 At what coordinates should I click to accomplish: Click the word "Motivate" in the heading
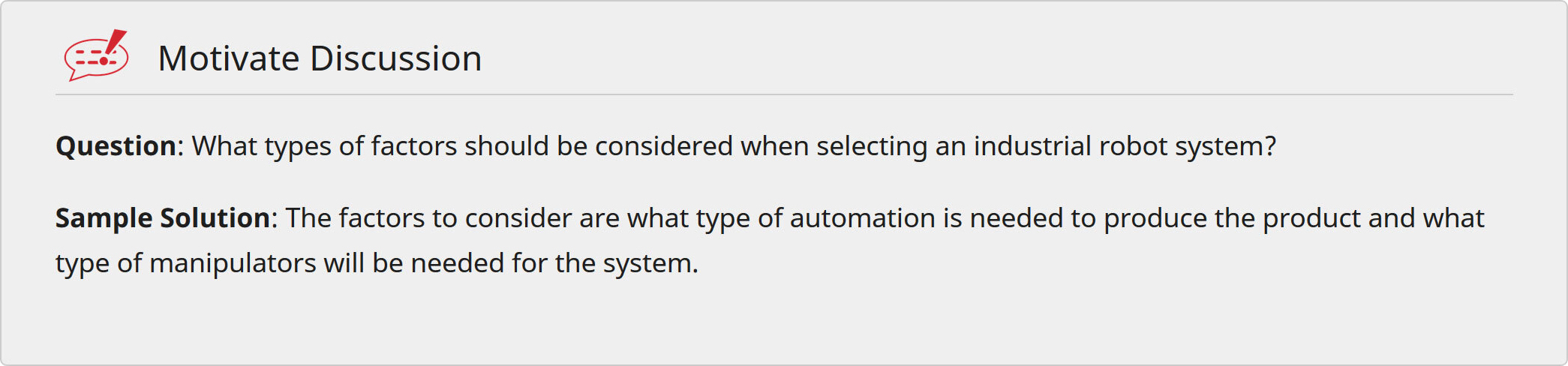229,58
